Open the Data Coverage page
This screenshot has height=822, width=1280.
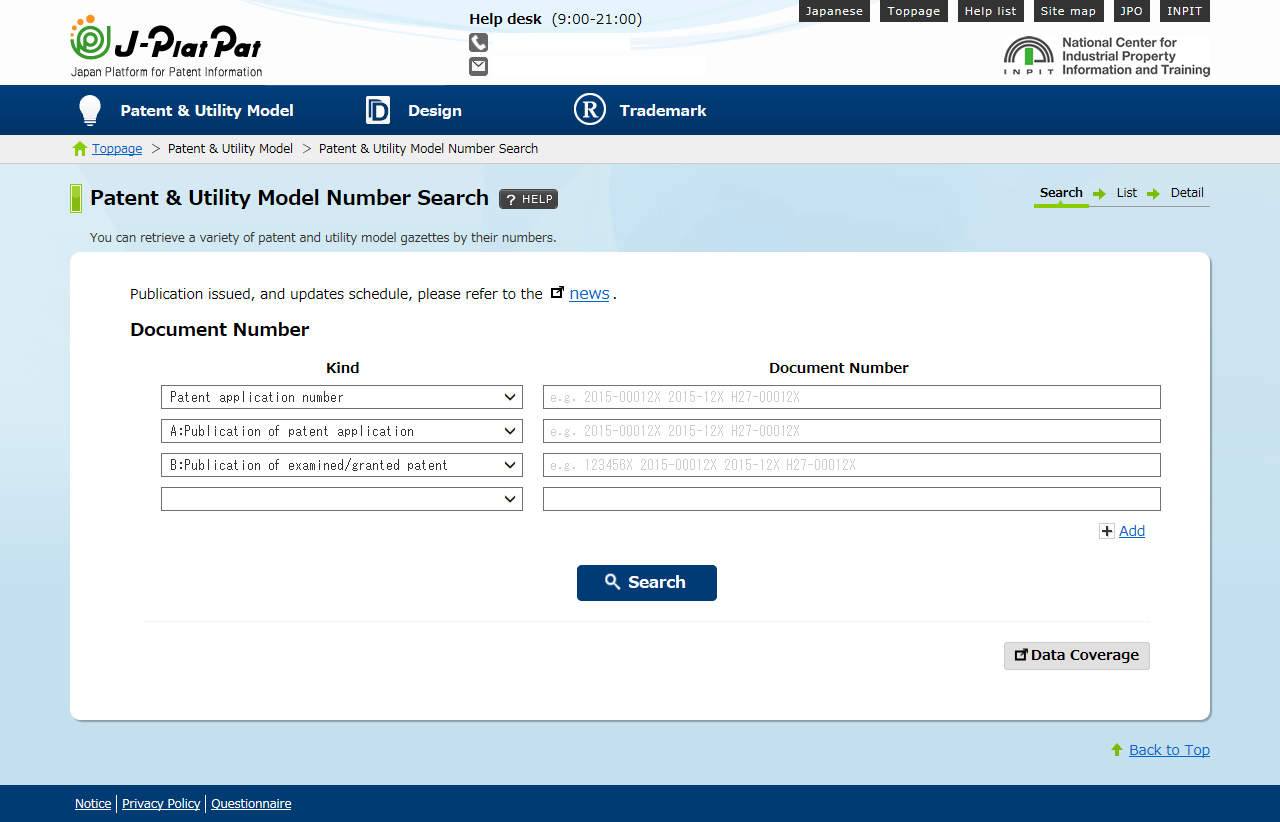pos(1076,655)
